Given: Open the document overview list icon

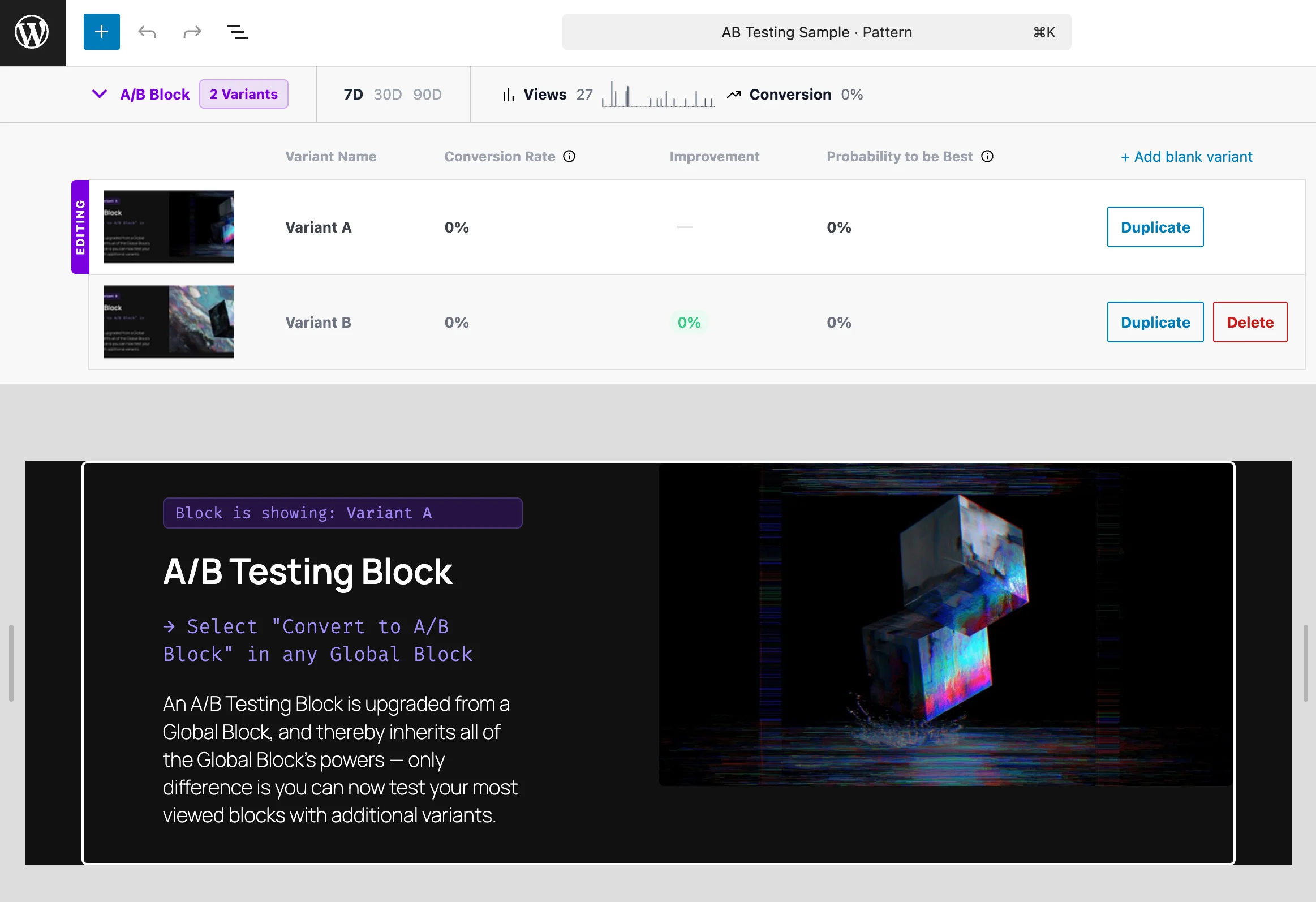Looking at the screenshot, I should point(237,32).
